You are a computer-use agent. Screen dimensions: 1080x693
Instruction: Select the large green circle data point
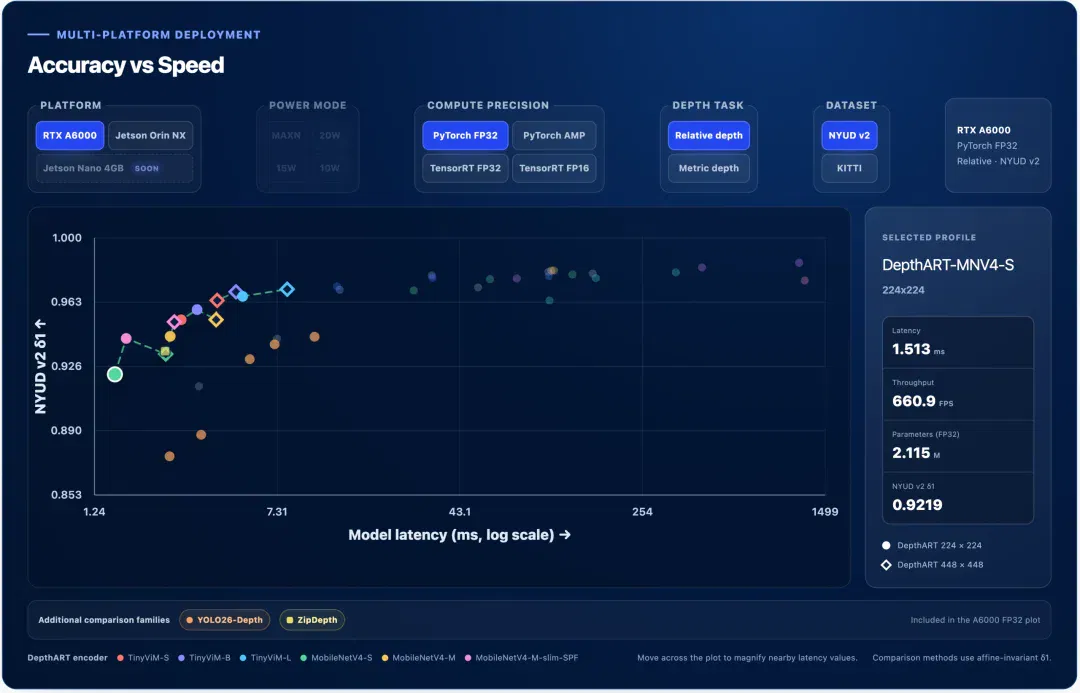115,374
